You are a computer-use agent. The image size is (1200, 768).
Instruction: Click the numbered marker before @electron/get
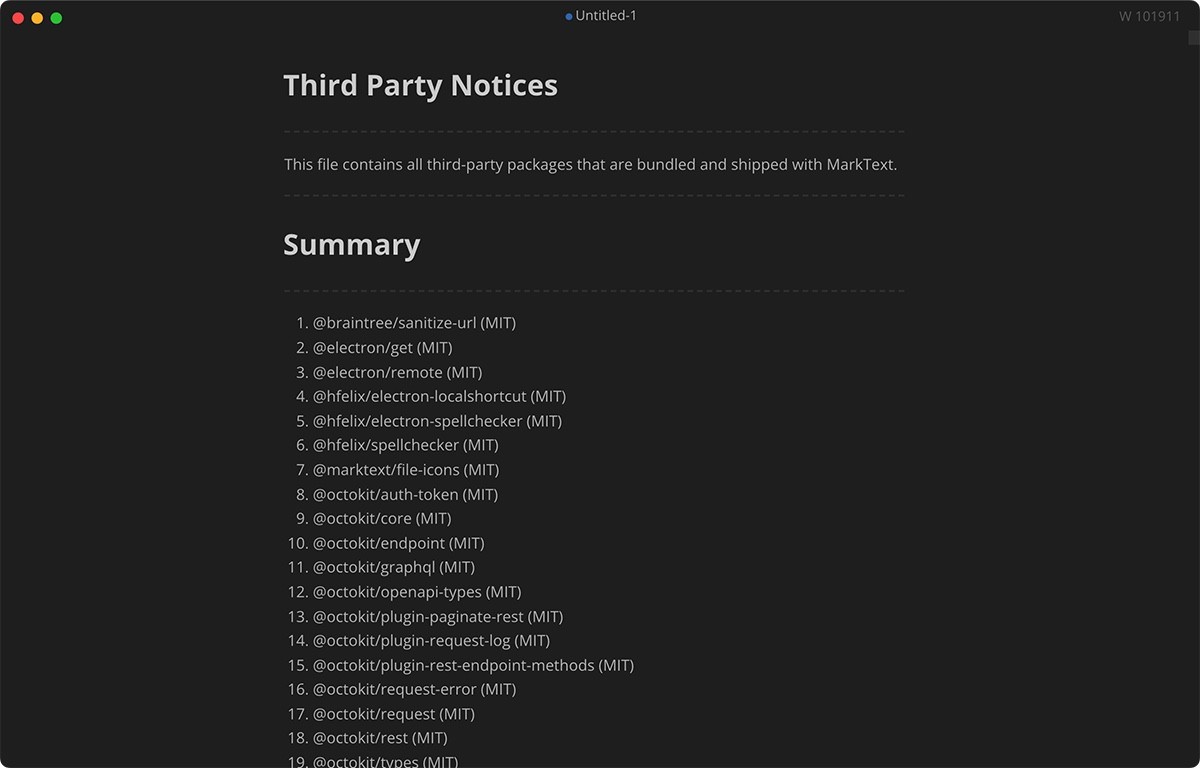point(301,347)
